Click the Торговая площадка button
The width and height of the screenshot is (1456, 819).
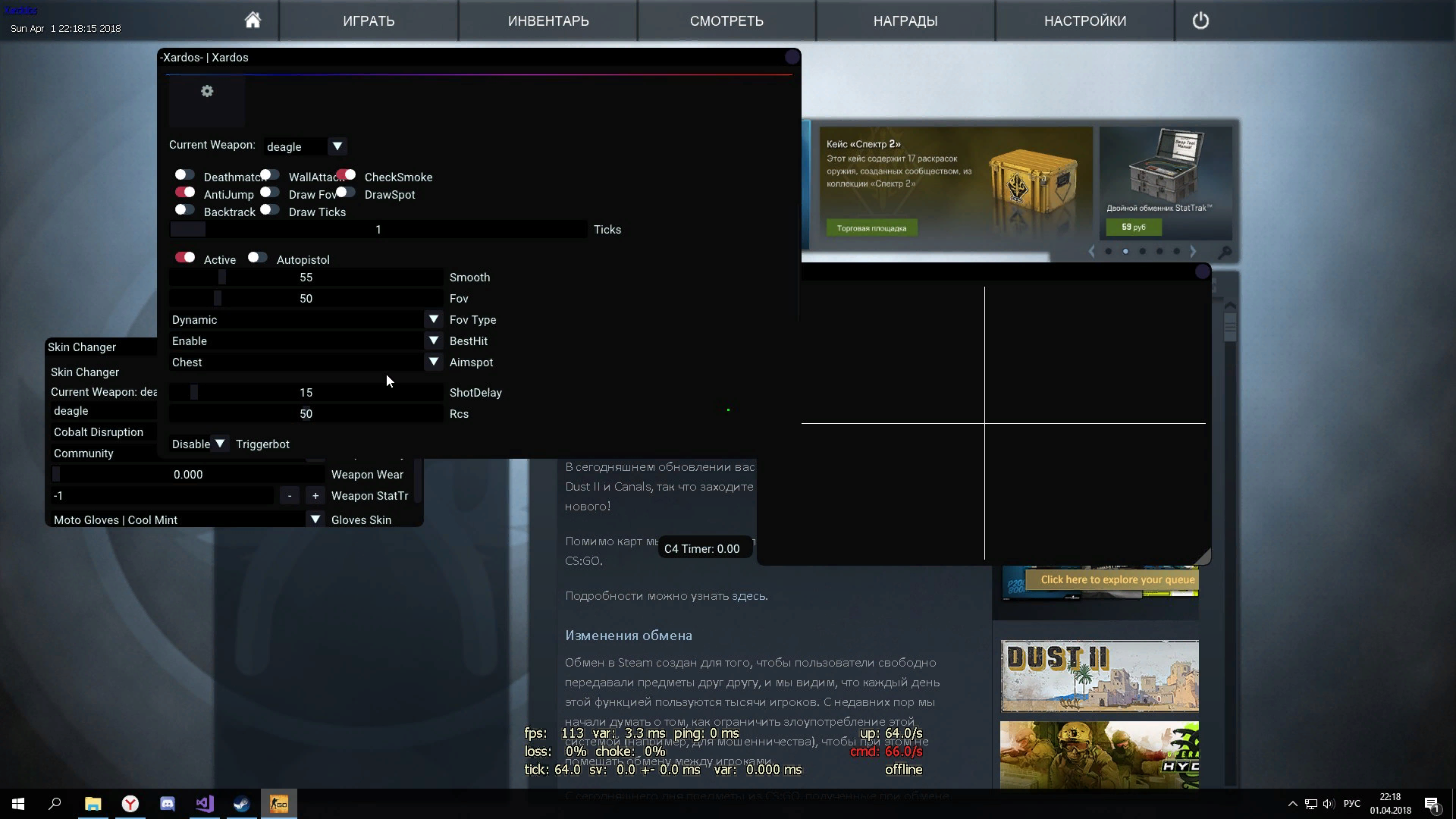pyautogui.click(x=871, y=227)
